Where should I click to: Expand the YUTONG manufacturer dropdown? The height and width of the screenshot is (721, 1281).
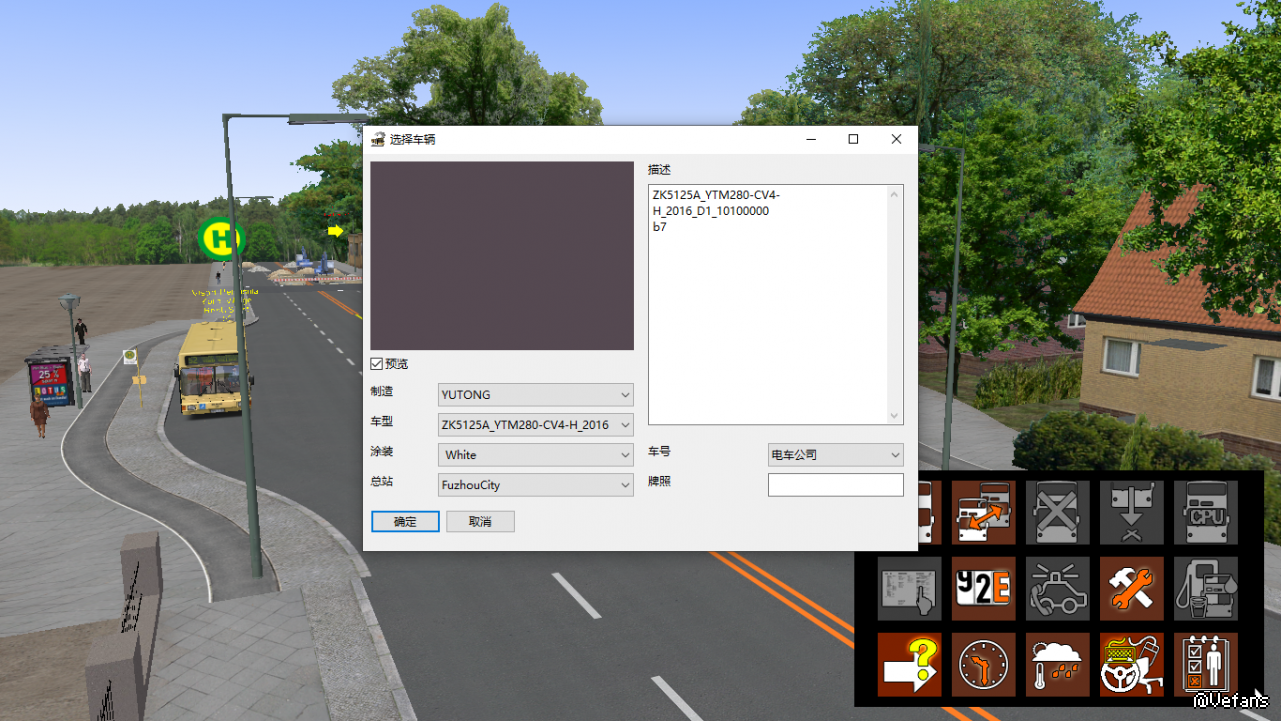coord(536,395)
